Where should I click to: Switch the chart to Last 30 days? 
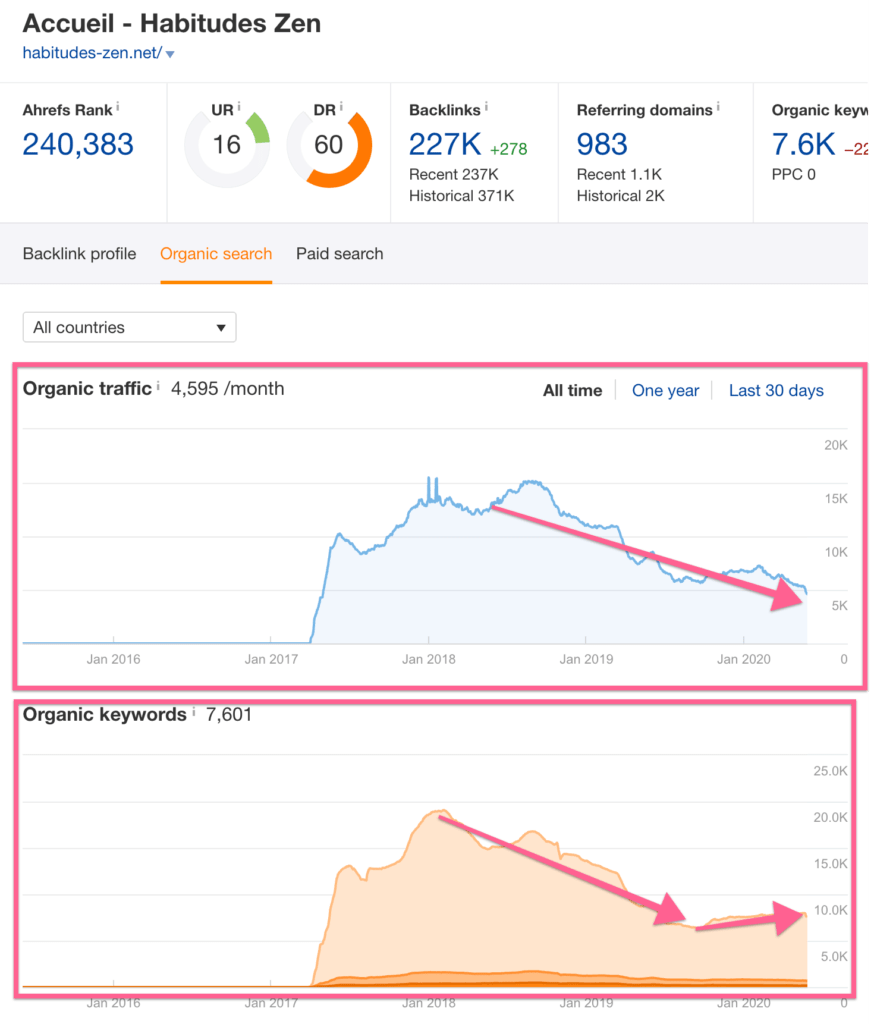pos(776,391)
